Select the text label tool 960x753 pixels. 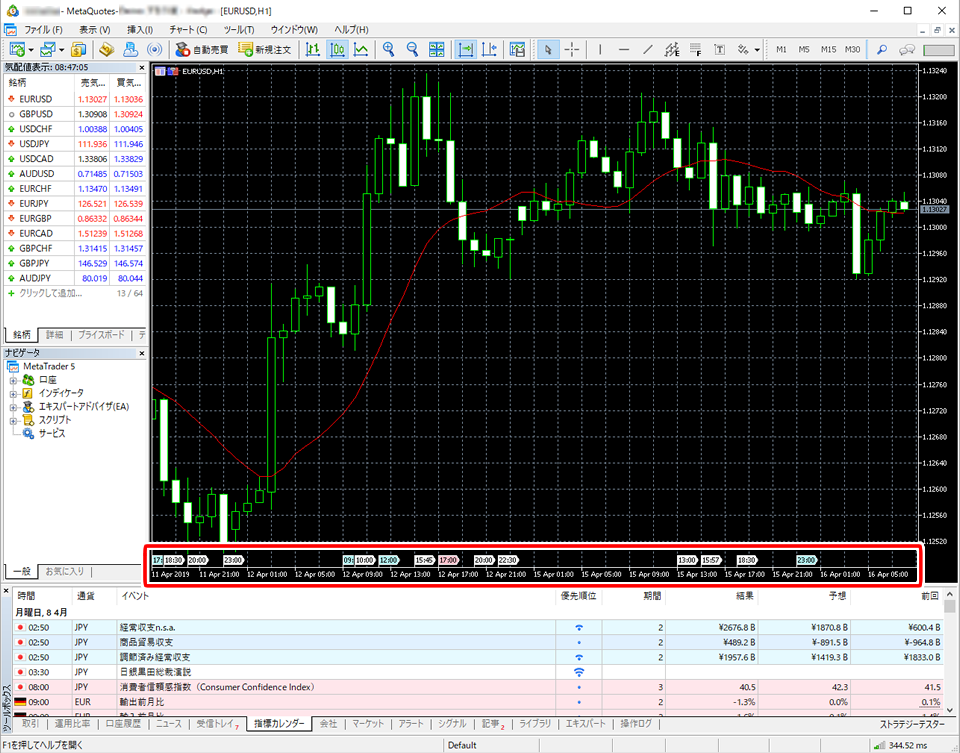[721, 49]
